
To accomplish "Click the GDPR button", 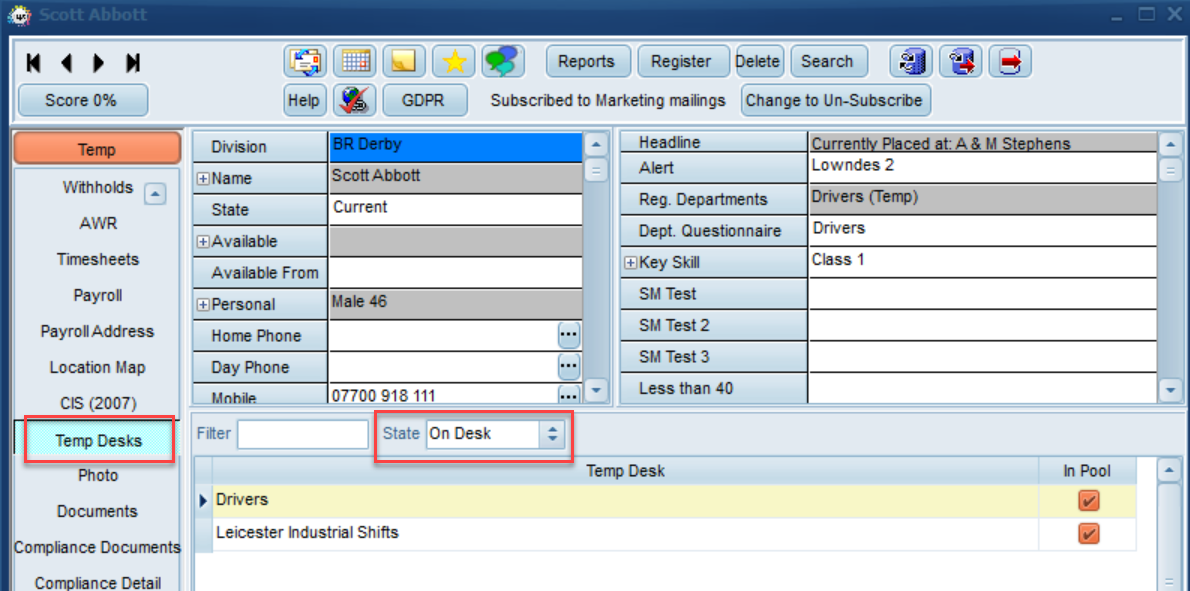I will [425, 100].
